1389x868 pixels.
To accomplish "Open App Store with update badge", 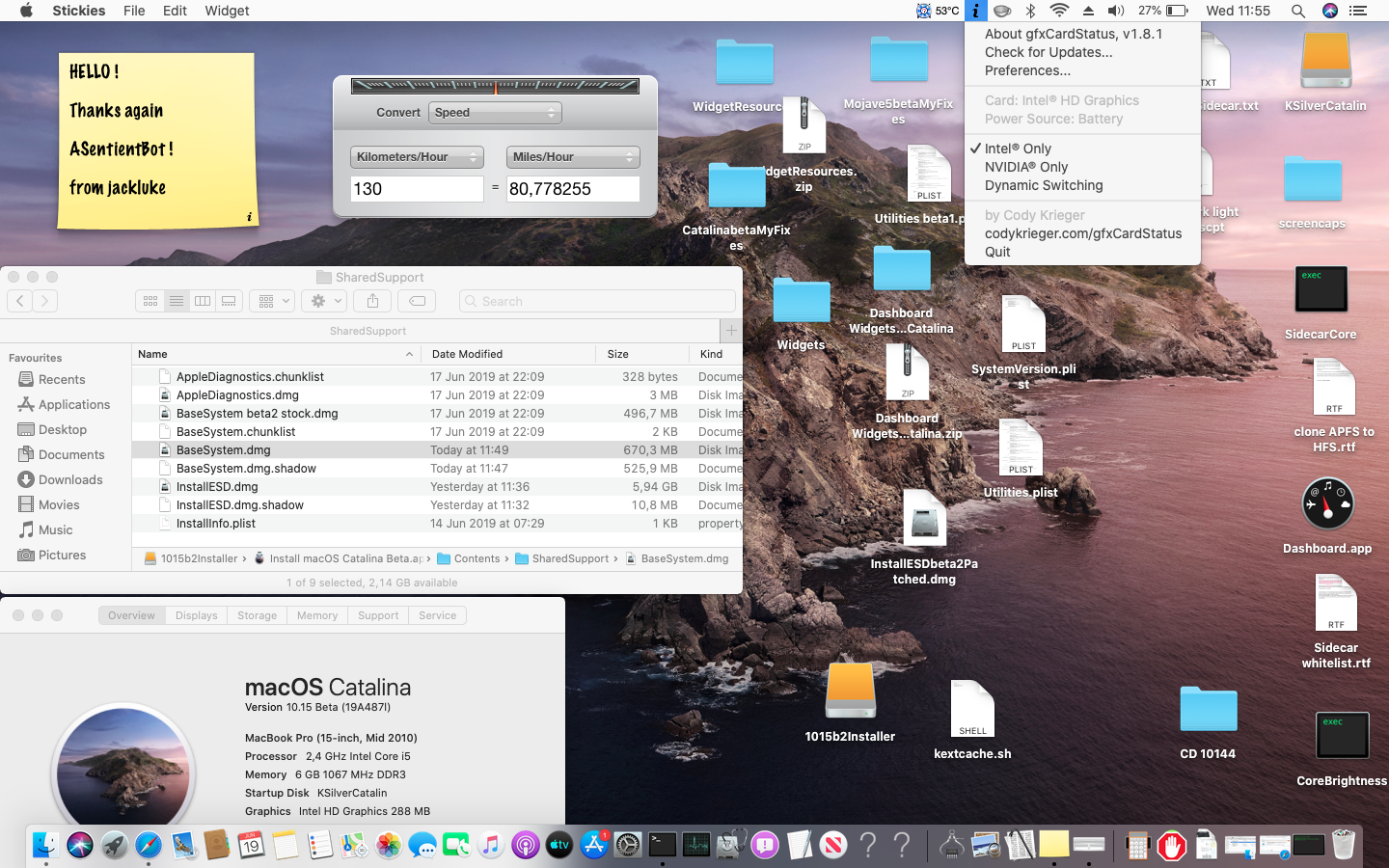I will click(x=594, y=846).
